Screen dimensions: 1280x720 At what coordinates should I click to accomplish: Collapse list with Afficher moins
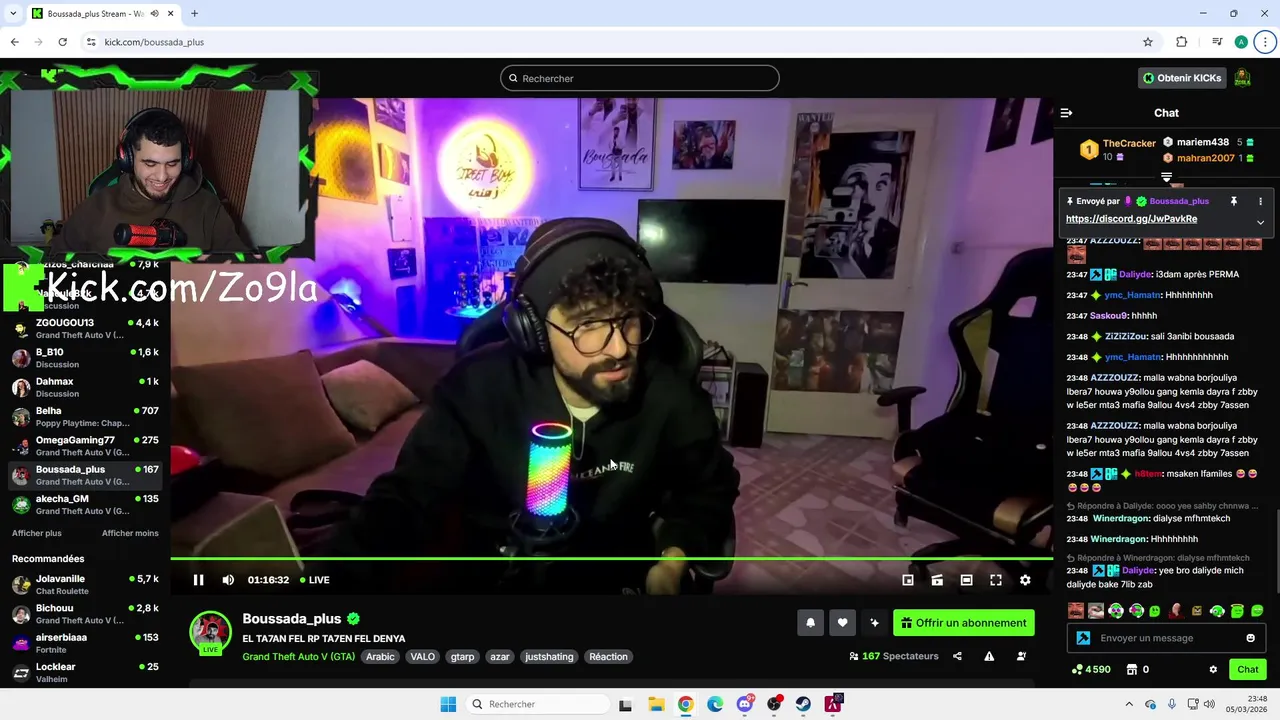coord(130,533)
